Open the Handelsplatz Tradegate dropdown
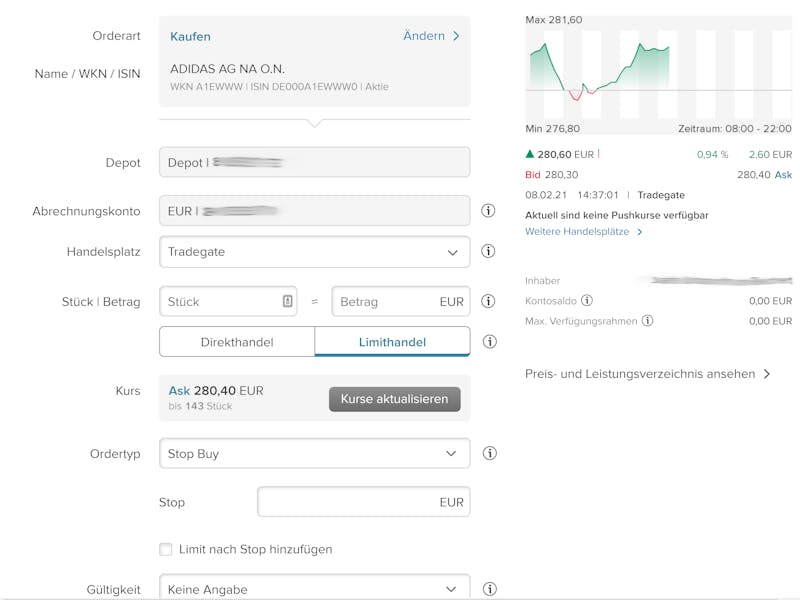 click(314, 252)
